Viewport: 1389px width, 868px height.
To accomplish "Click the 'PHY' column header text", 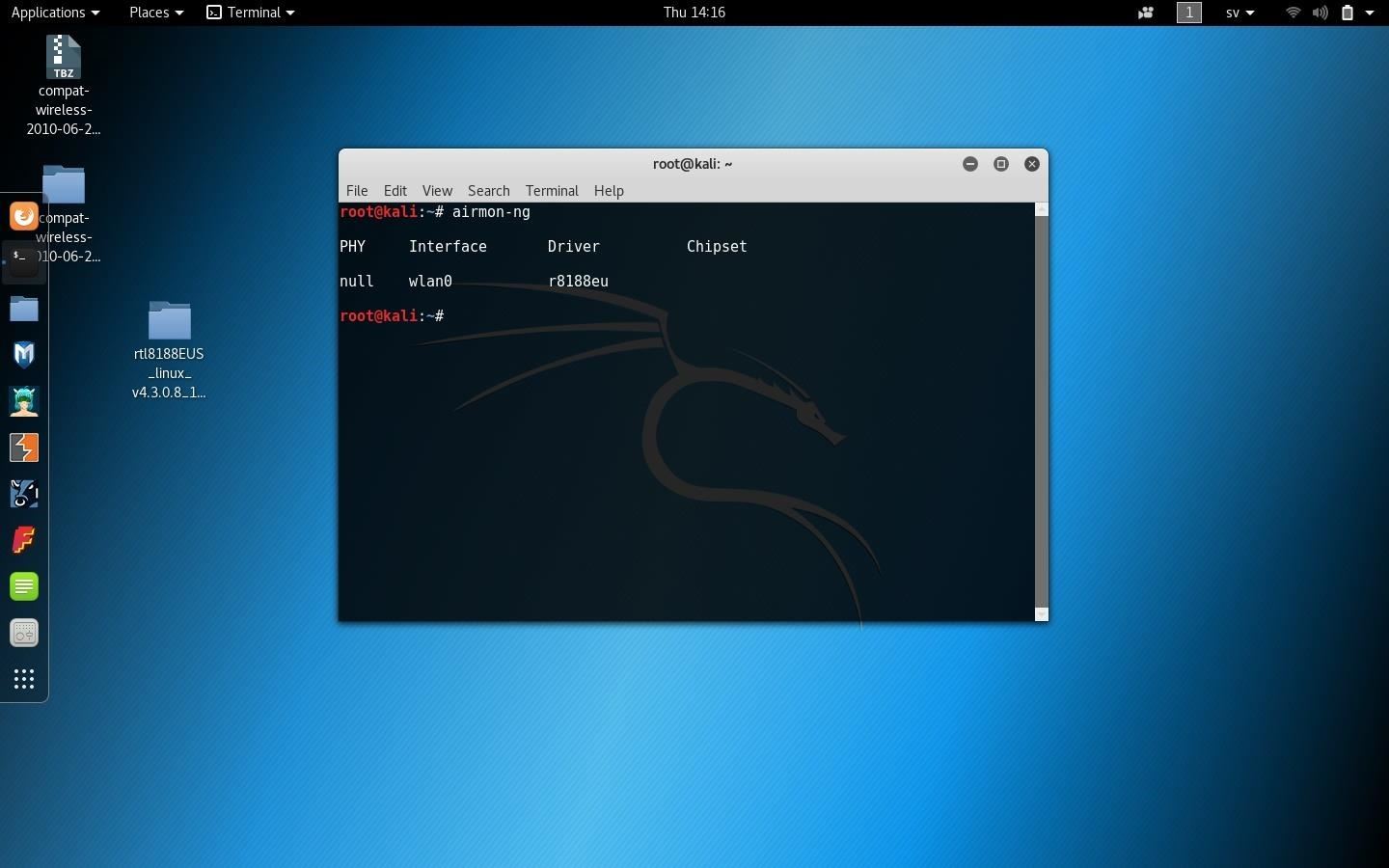I will 353,247.
